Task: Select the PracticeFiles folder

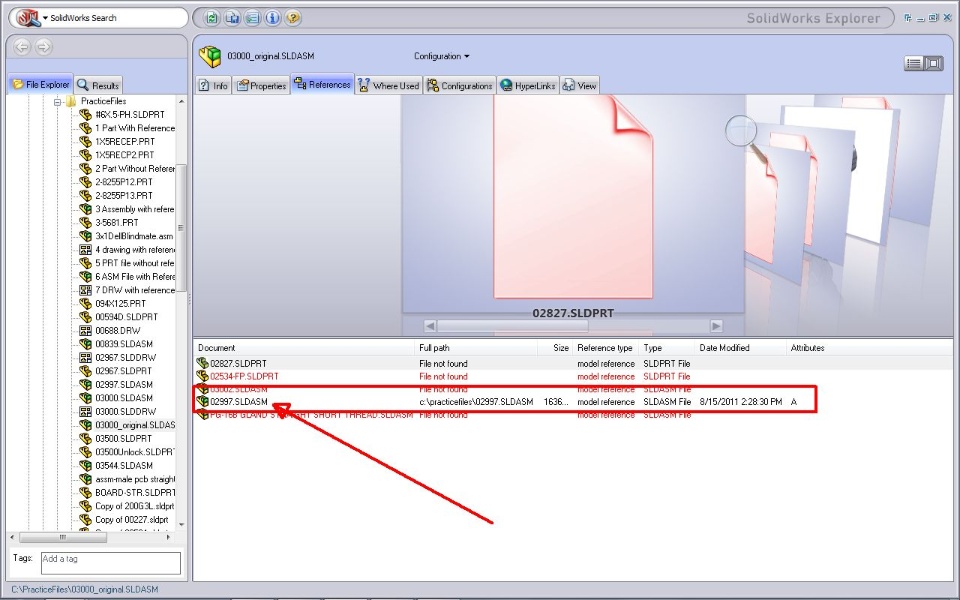Action: 103,101
